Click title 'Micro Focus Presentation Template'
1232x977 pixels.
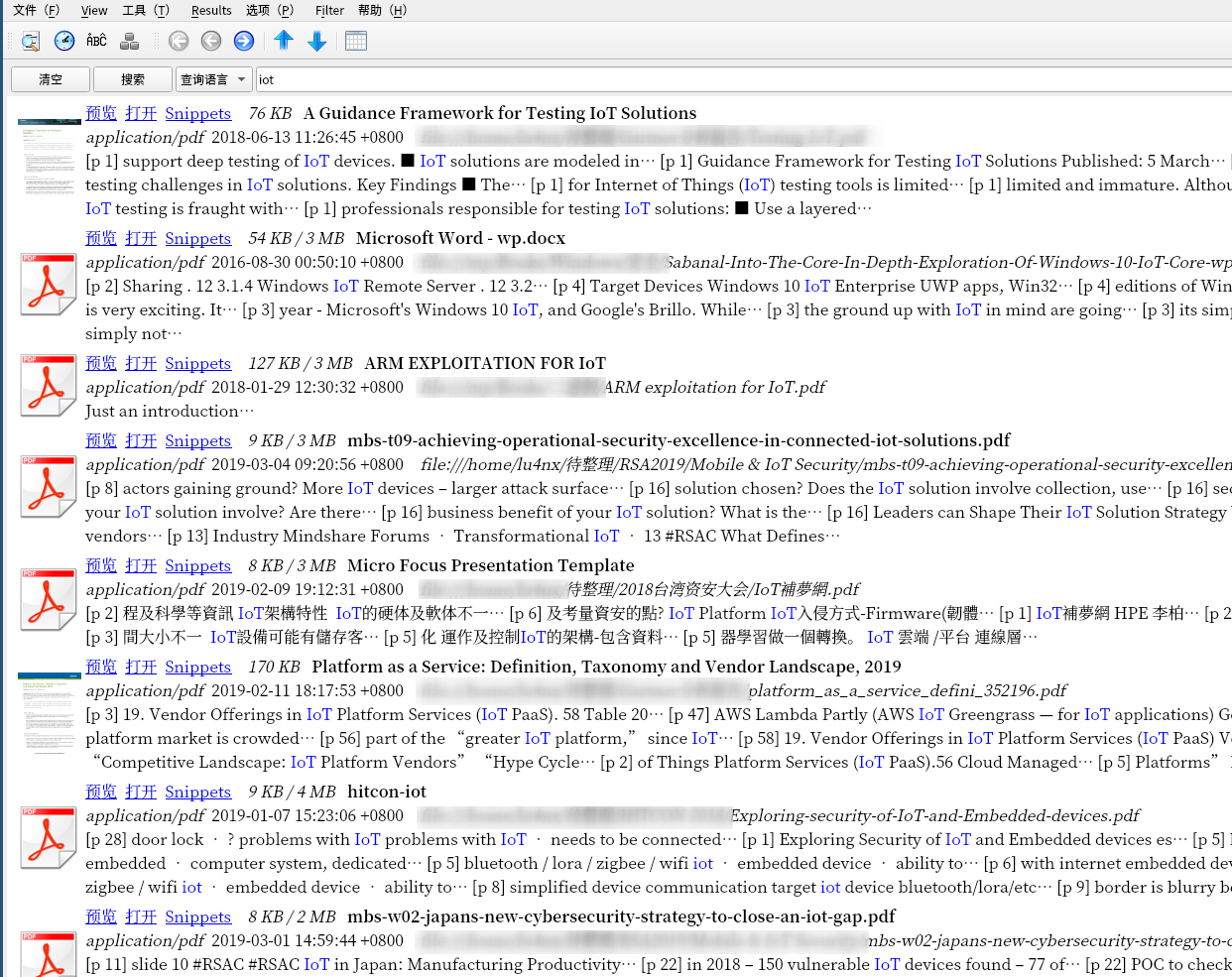[x=491, y=565]
